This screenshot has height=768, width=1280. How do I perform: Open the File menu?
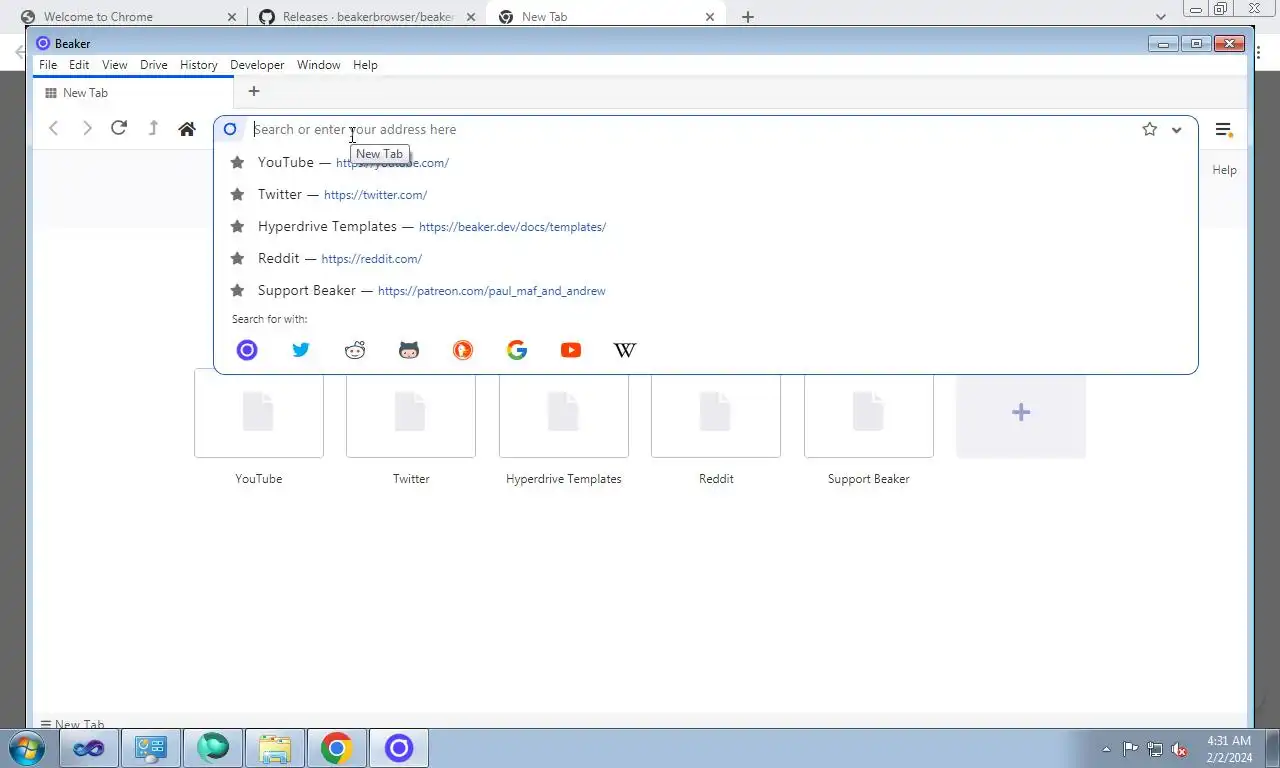point(48,65)
